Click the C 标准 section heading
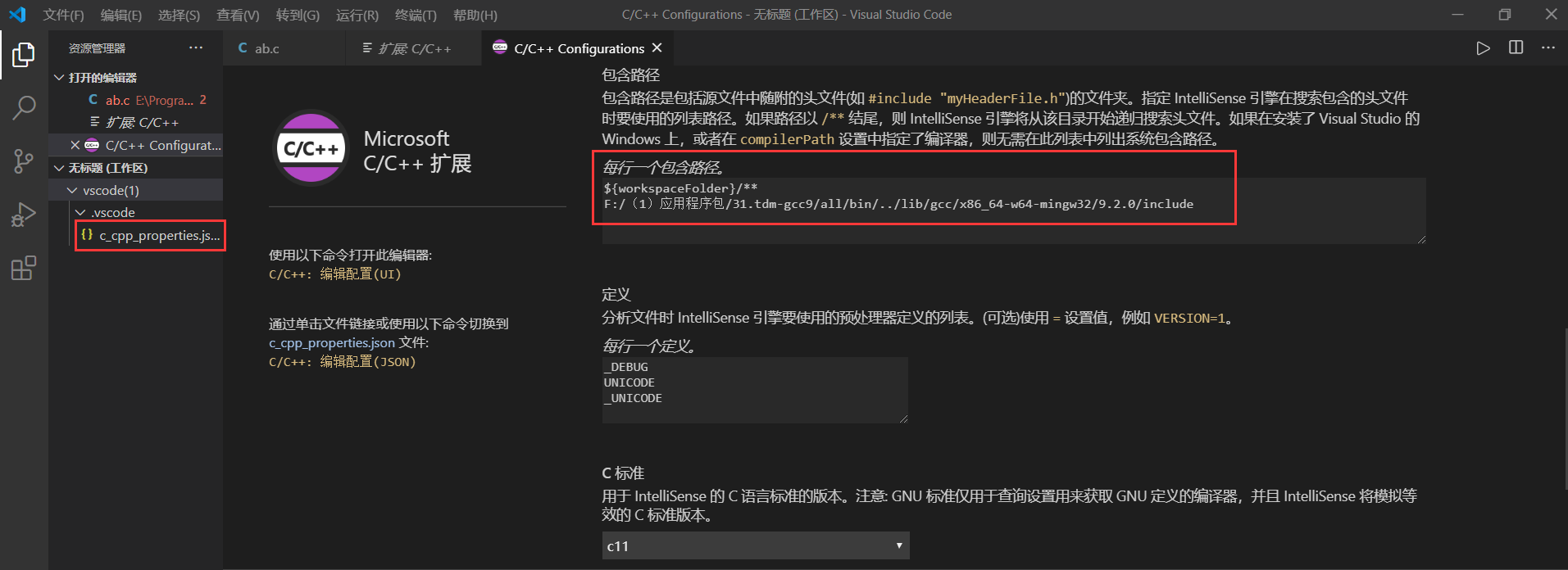Viewport: 1568px width, 570px height. 623,473
